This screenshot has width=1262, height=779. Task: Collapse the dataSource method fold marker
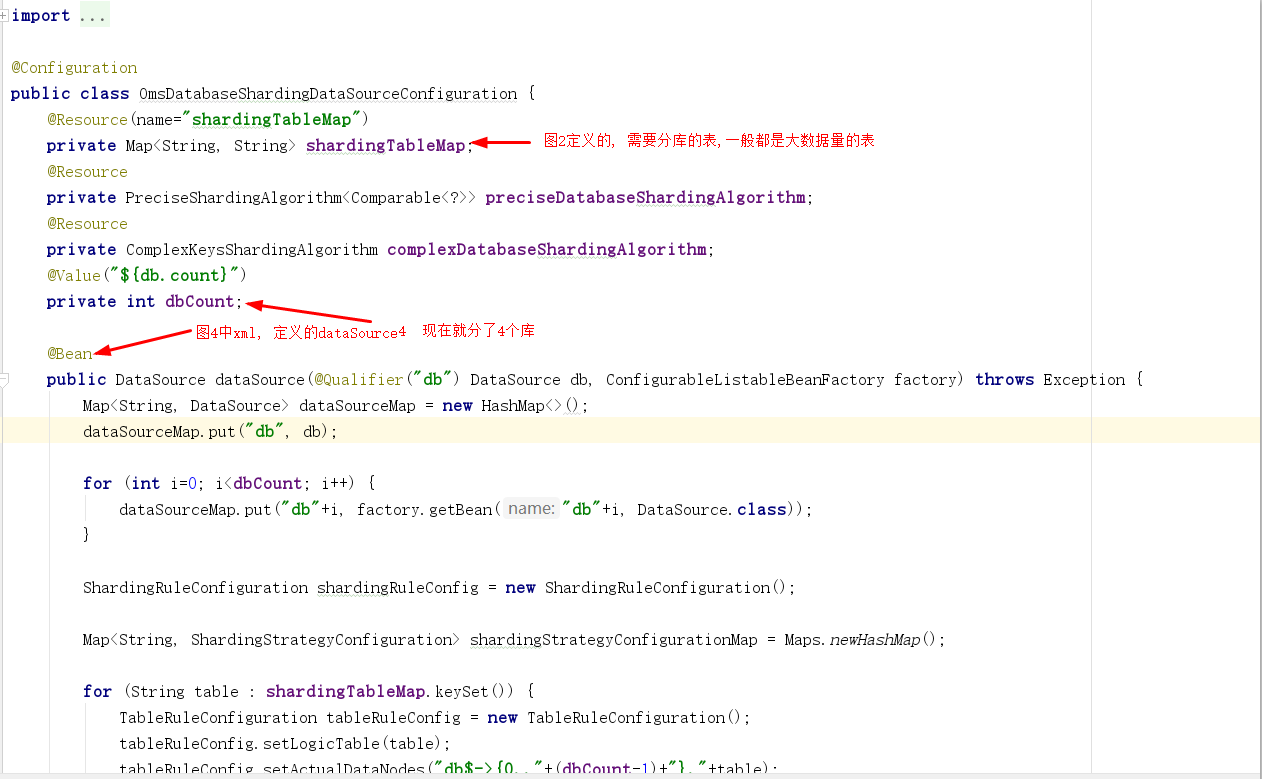pyautogui.click(x=4, y=380)
